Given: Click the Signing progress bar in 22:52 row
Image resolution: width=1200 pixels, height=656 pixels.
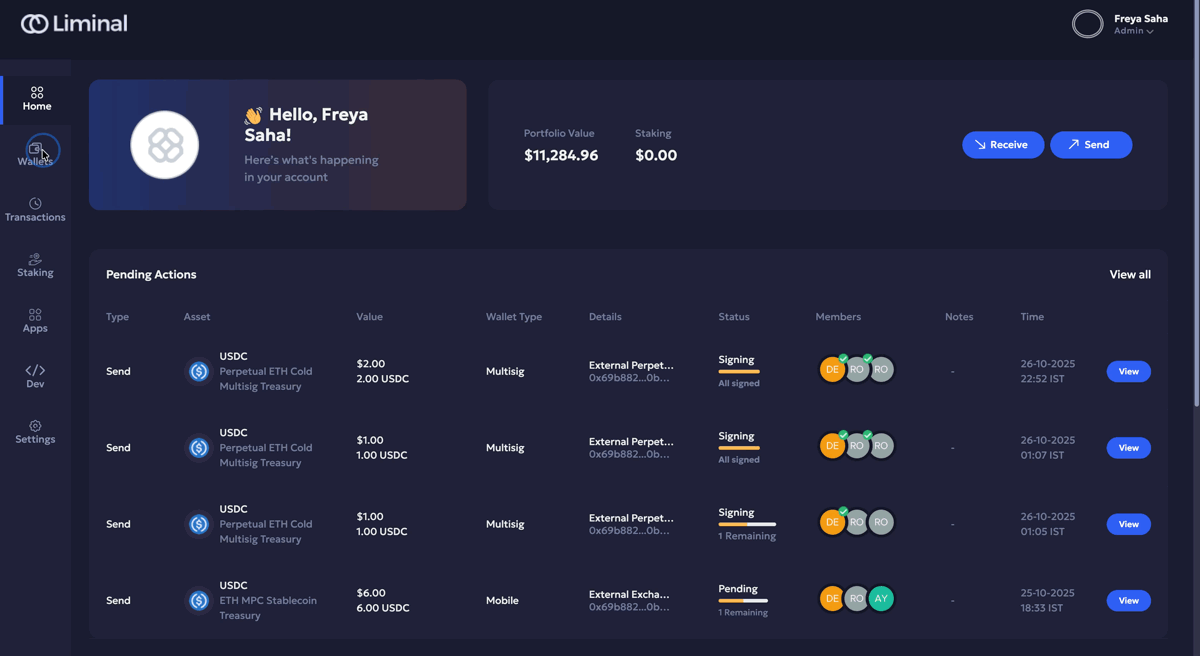Looking at the screenshot, I should (x=739, y=372).
